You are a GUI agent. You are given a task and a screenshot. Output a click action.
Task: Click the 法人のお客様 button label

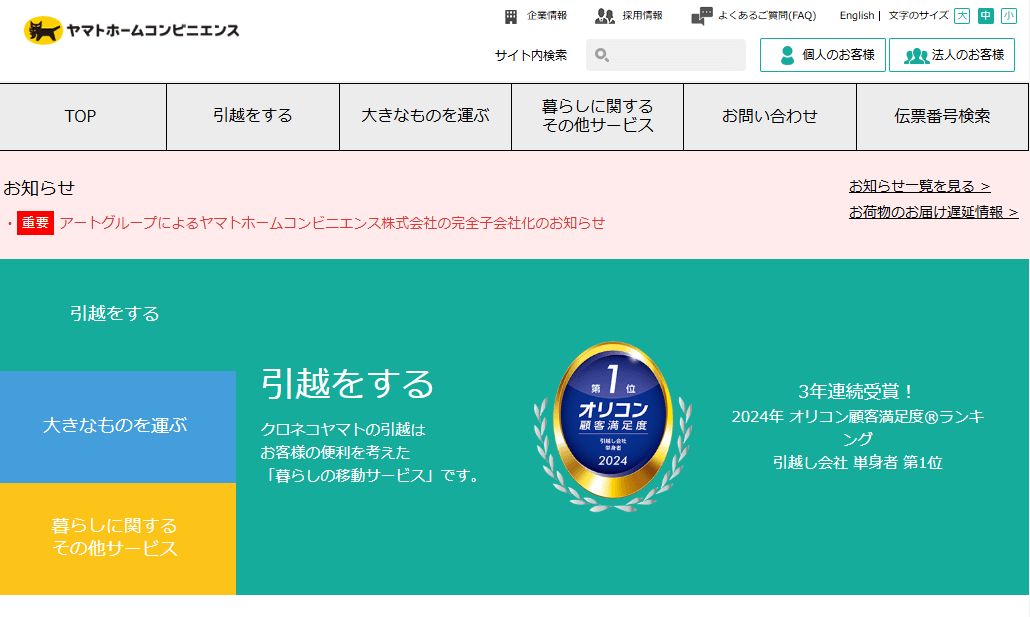968,55
